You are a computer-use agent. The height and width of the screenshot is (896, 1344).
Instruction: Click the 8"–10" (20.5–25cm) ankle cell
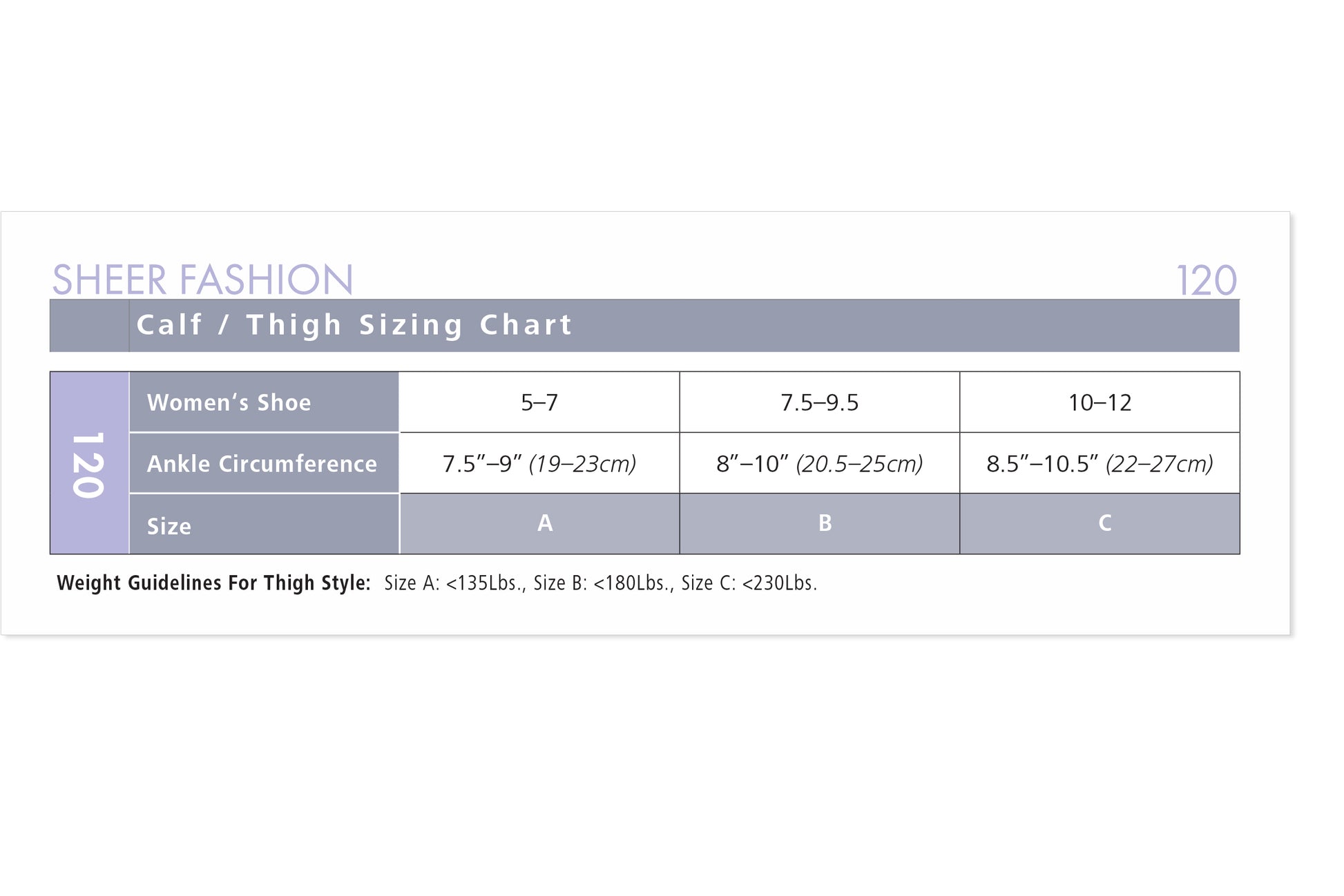point(819,464)
